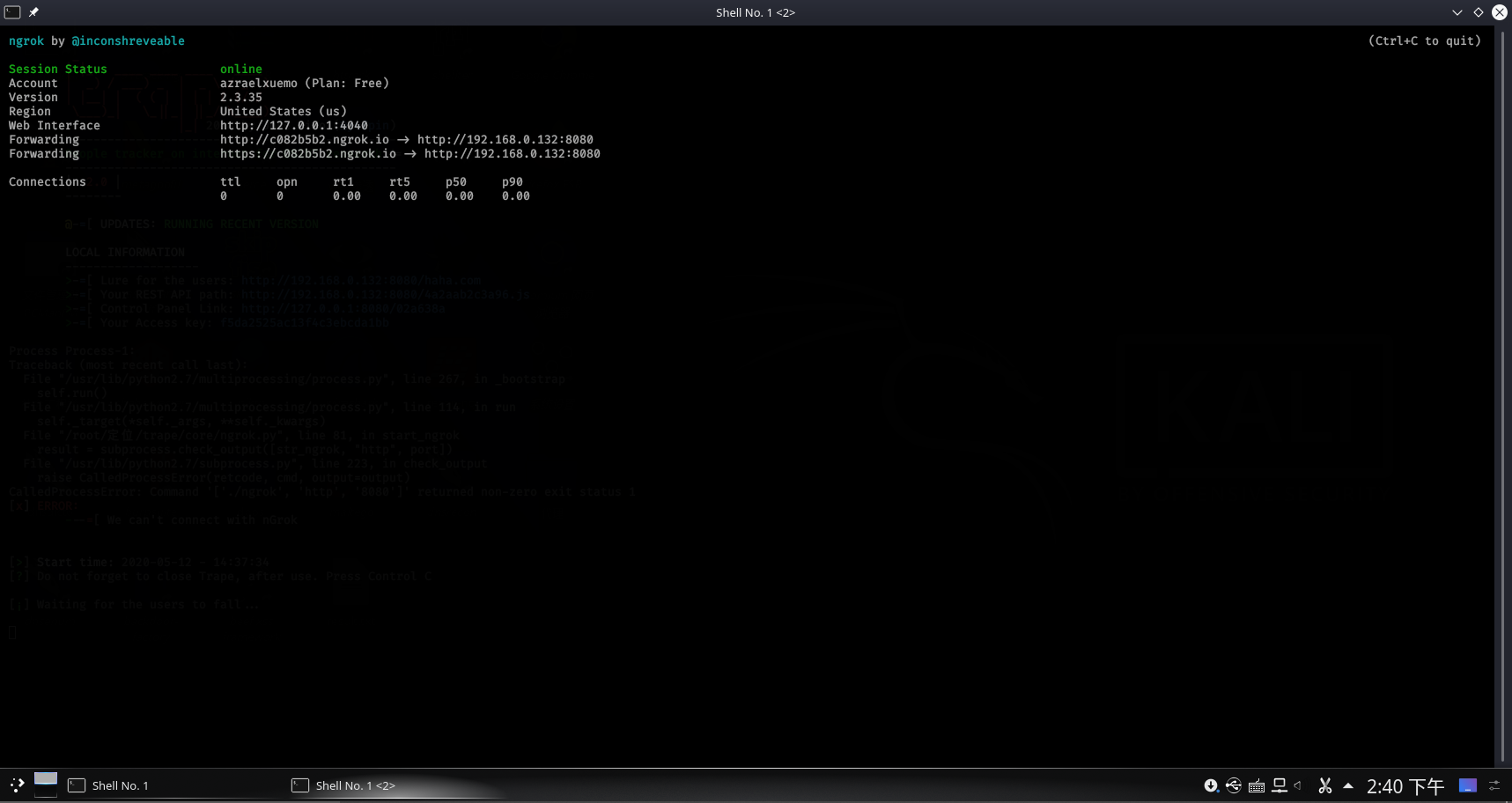This screenshot has height=803, width=1512.
Task: Click the @inconshreveable handle text
Action: 129,41
